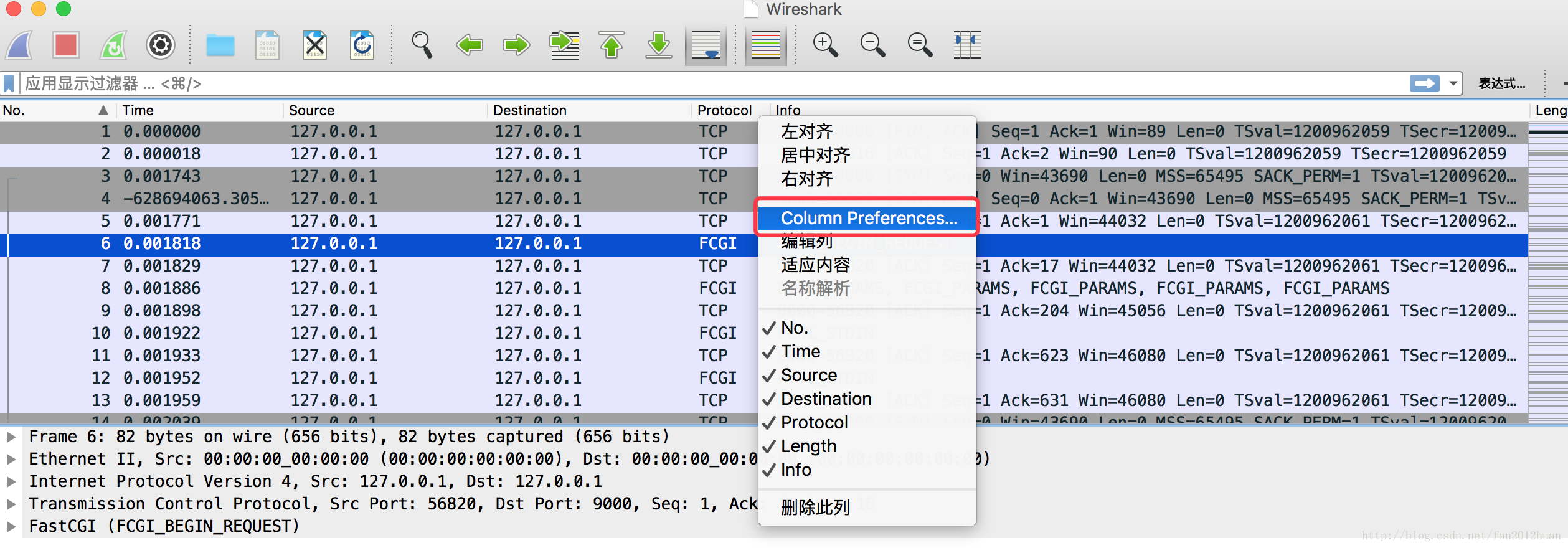Open display filter history dropdown arrow

click(x=1453, y=83)
